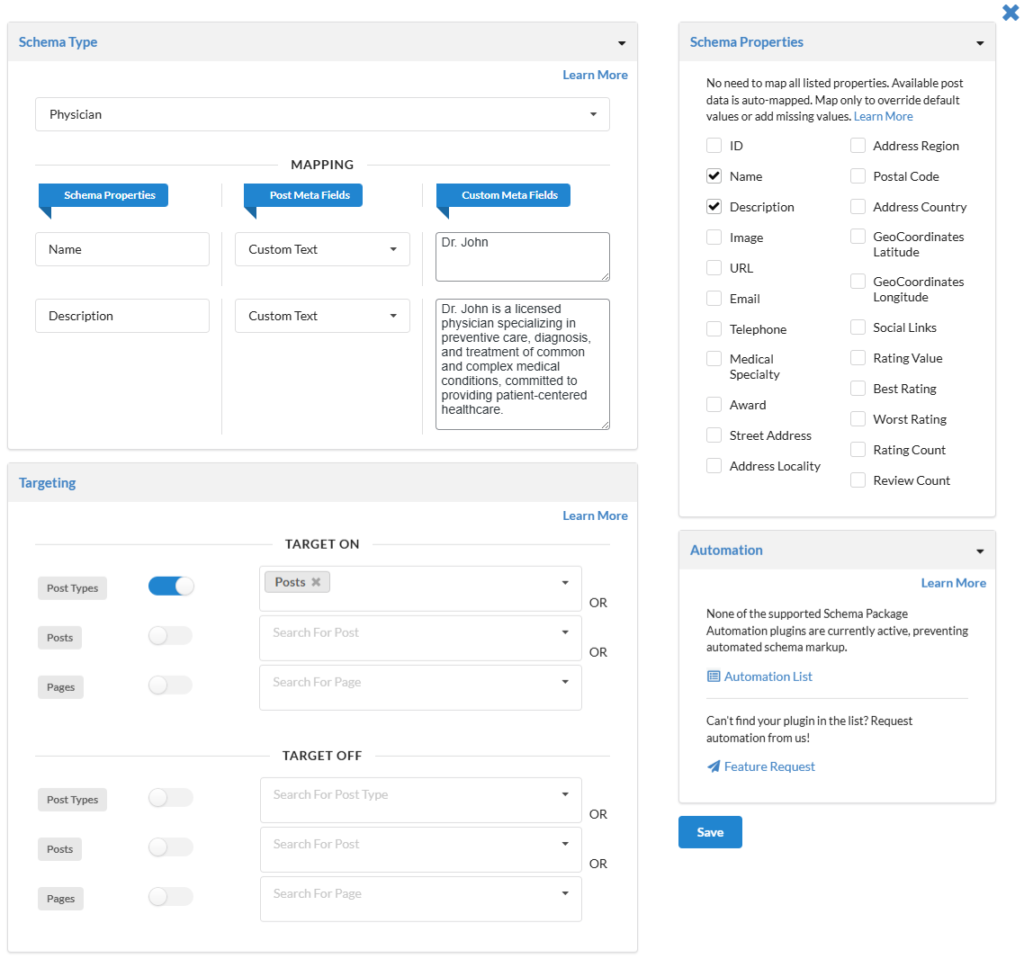Uncheck the Description property checkbox
This screenshot has width=1024, height=959.
[x=714, y=207]
